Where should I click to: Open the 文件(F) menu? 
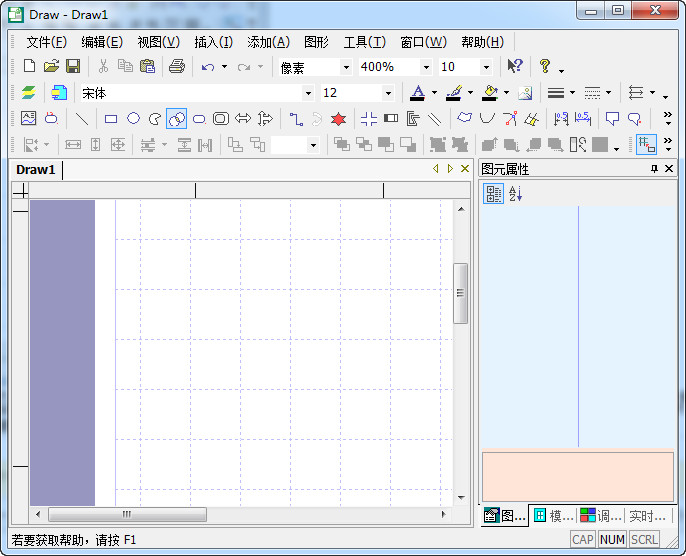coord(46,42)
